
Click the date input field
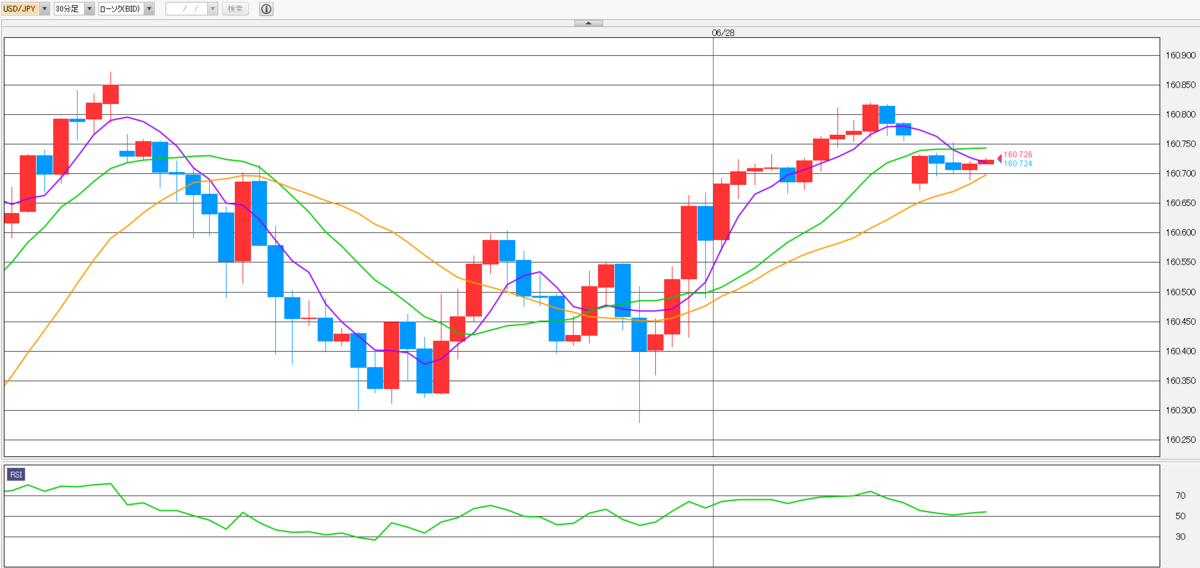(x=186, y=8)
